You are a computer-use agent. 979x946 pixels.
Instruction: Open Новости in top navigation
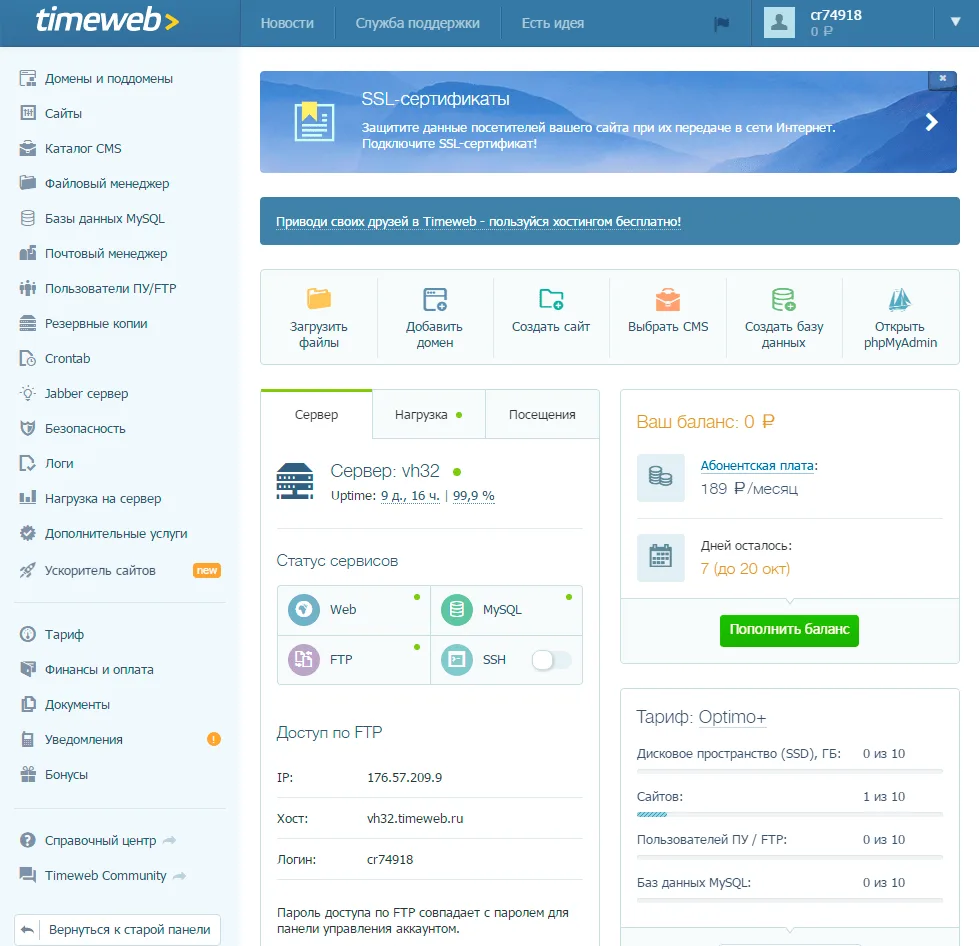coord(287,23)
